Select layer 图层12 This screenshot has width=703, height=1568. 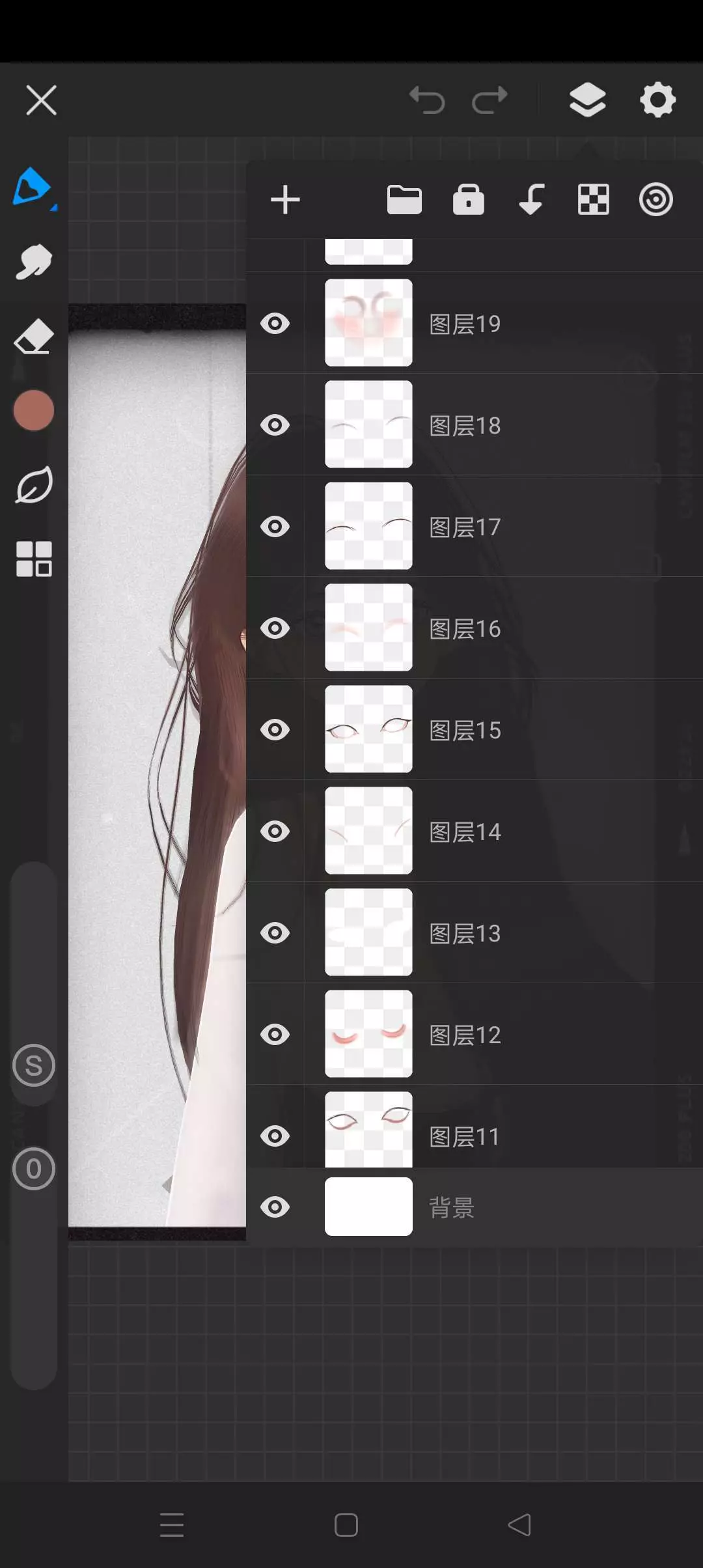point(521,1035)
